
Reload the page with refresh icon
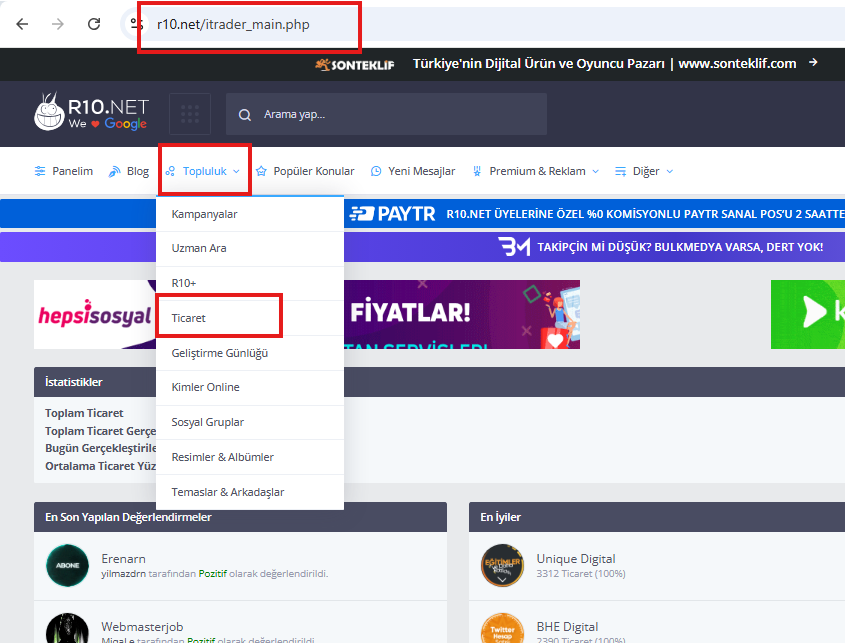94,24
